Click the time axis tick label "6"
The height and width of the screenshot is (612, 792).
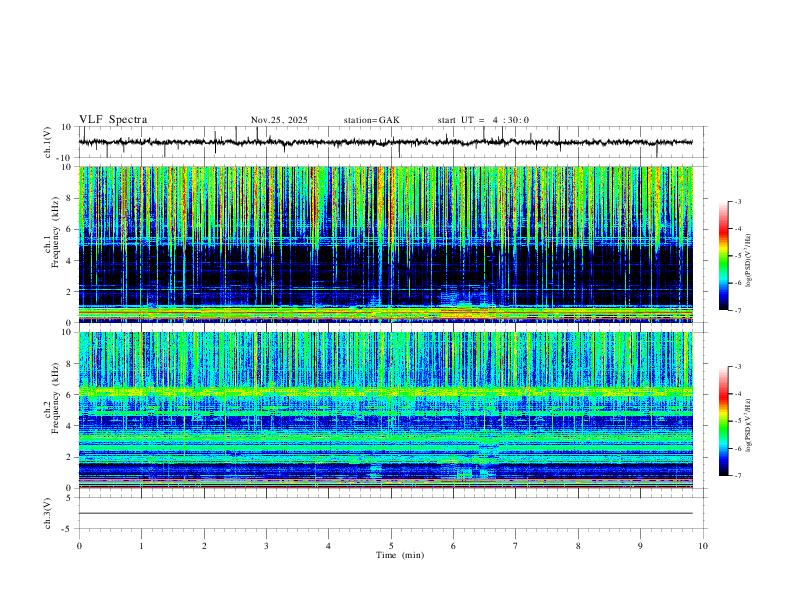click(x=454, y=546)
